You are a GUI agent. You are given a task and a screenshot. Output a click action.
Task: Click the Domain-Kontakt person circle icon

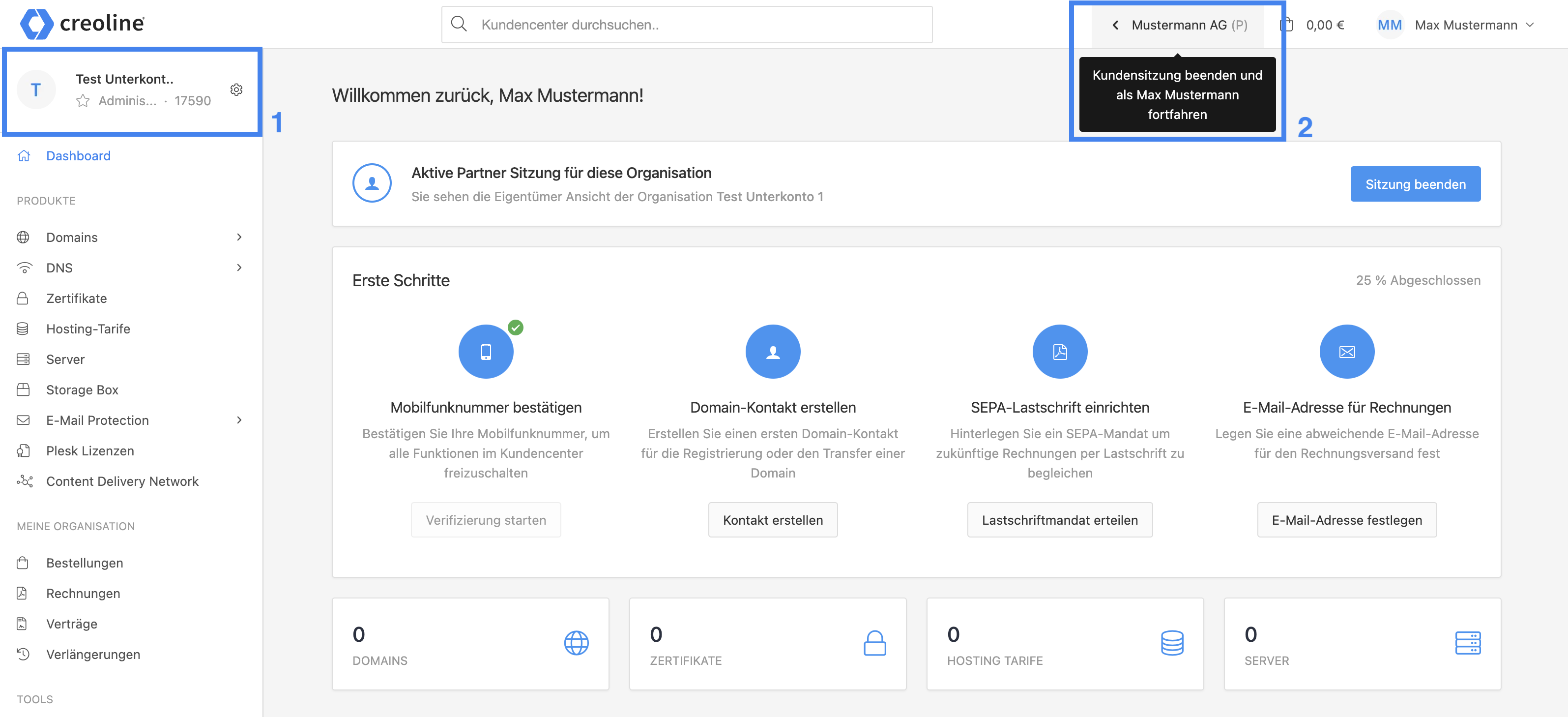772,352
